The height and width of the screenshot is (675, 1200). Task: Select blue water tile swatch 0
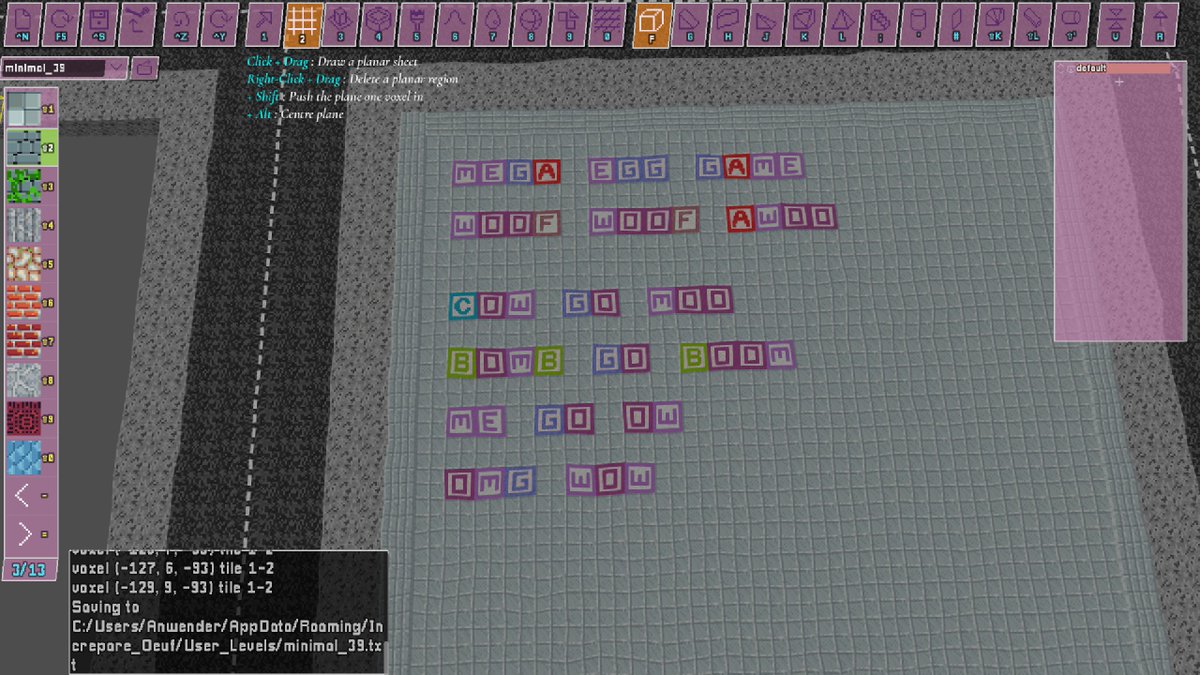[24, 457]
